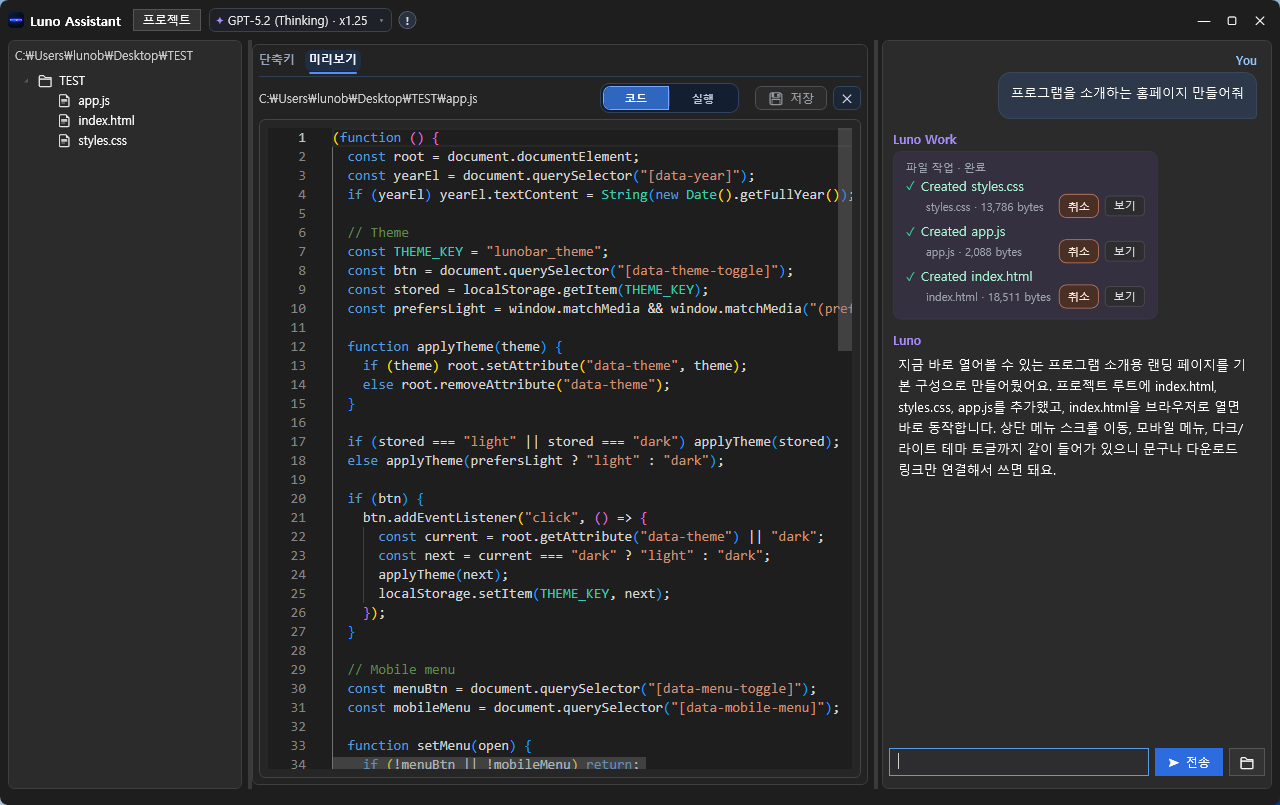Click the Luno Assistant logo icon
The height and width of the screenshot is (805, 1280).
click(16, 21)
